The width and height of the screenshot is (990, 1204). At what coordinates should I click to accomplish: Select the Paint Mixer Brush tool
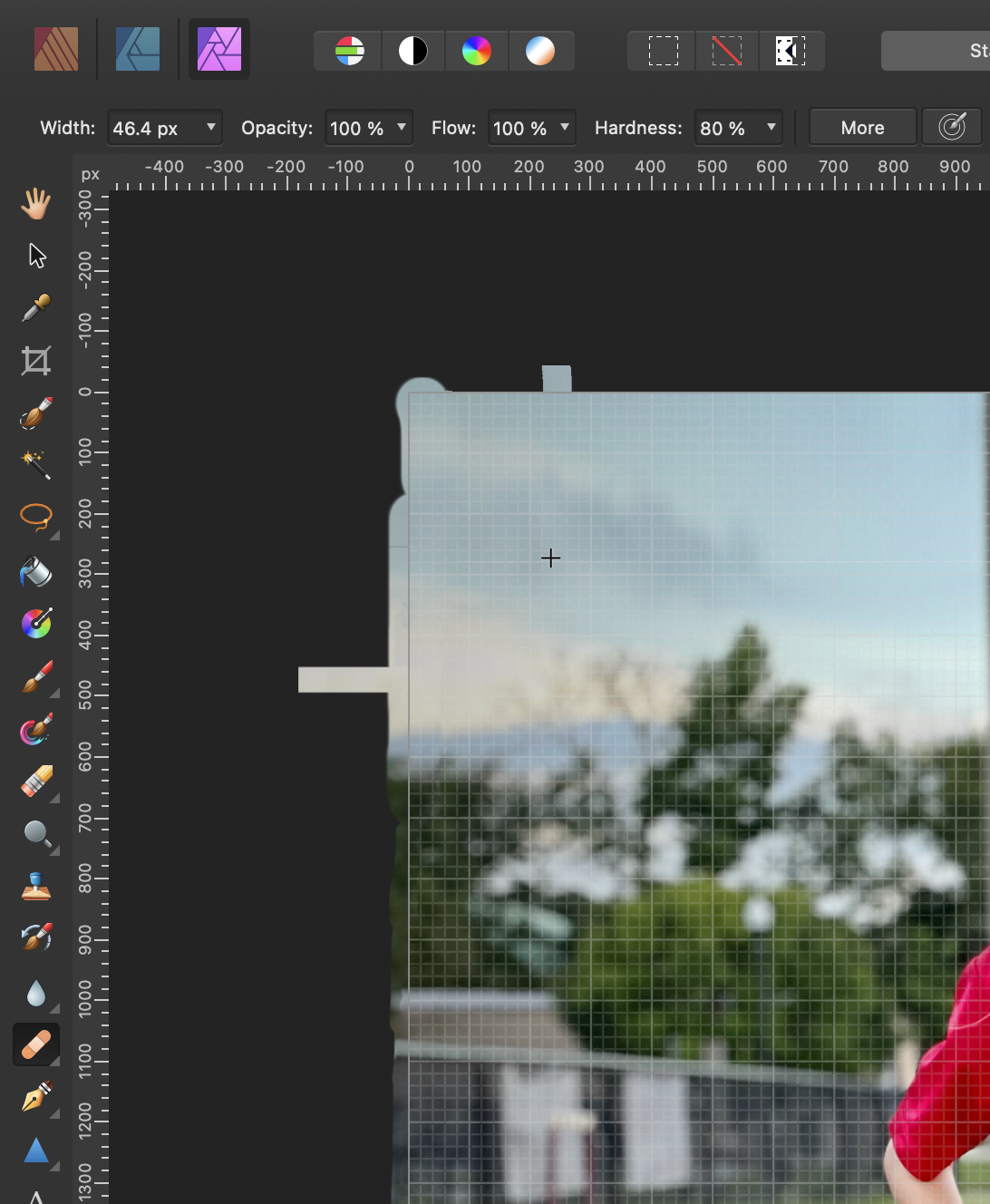[36, 729]
